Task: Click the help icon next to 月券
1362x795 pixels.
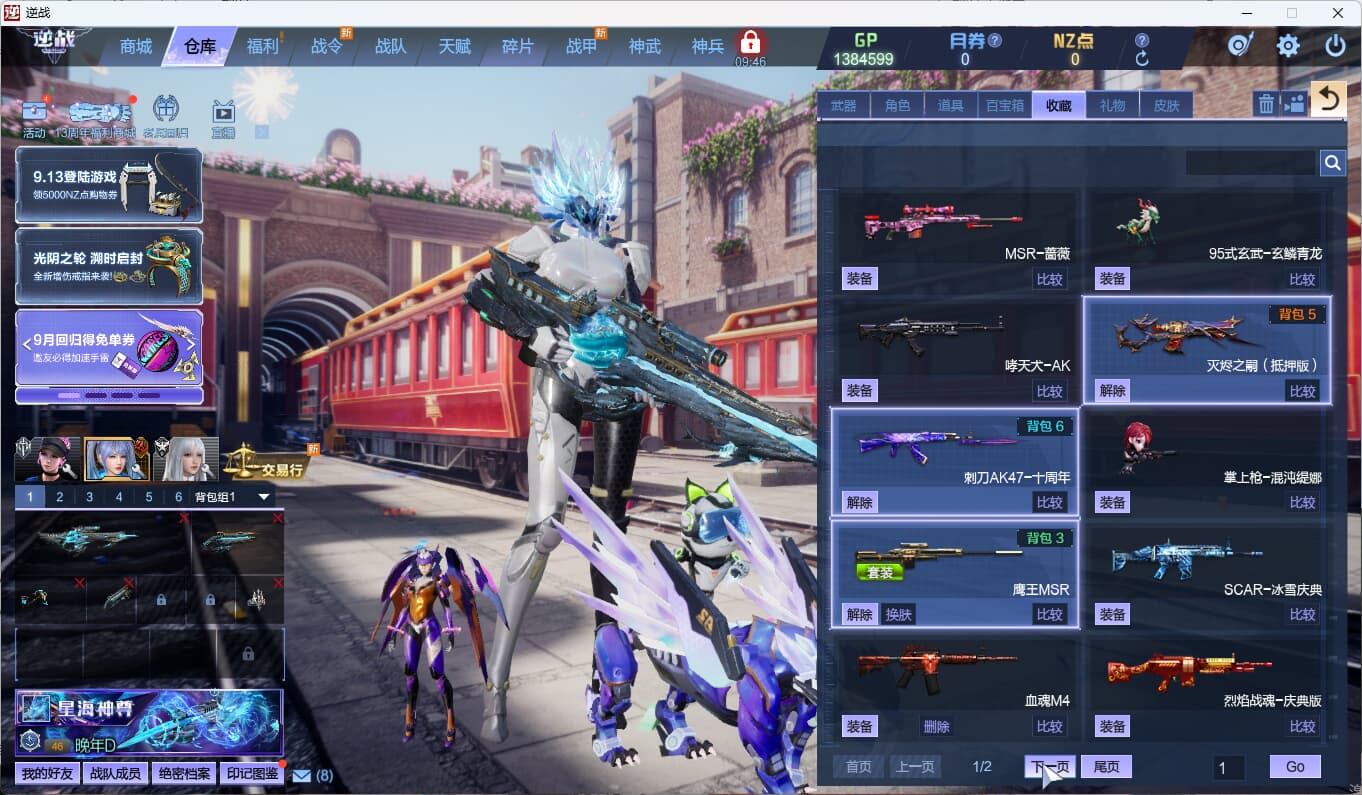Action: 994,41
